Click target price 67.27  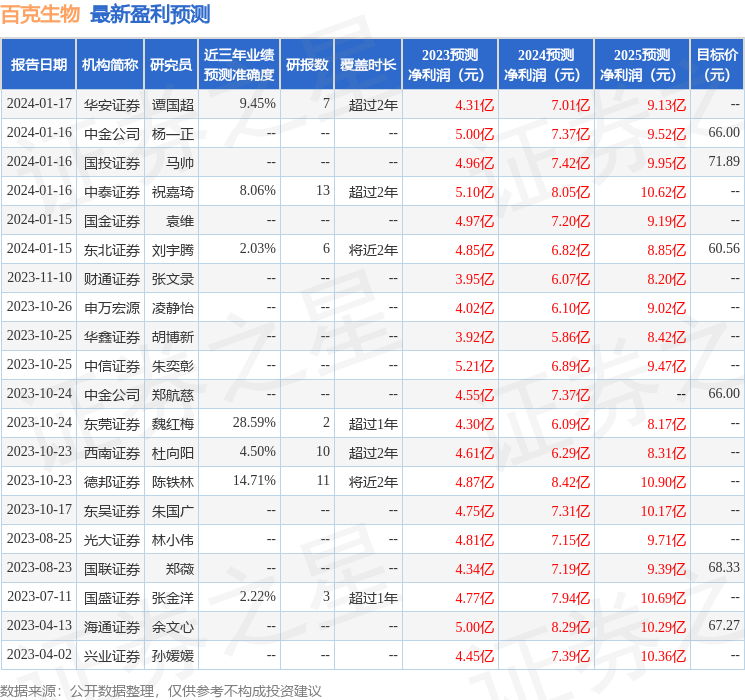tap(724, 625)
